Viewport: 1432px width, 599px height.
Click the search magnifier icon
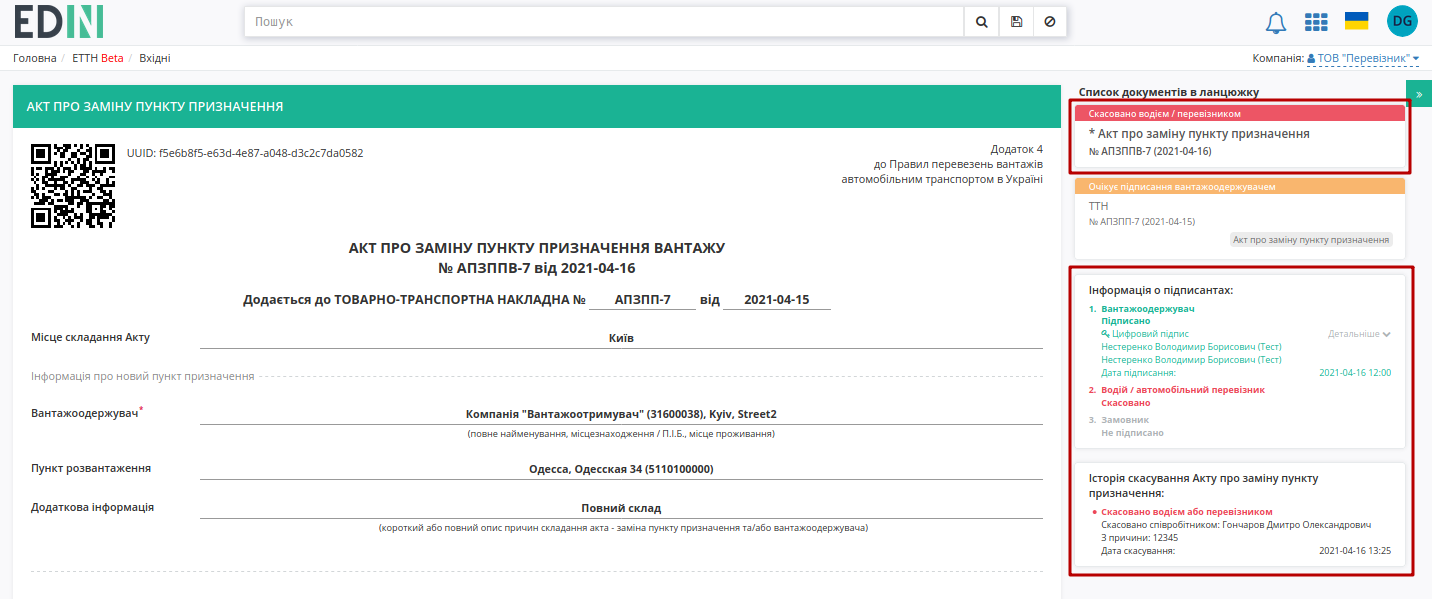tap(981, 21)
